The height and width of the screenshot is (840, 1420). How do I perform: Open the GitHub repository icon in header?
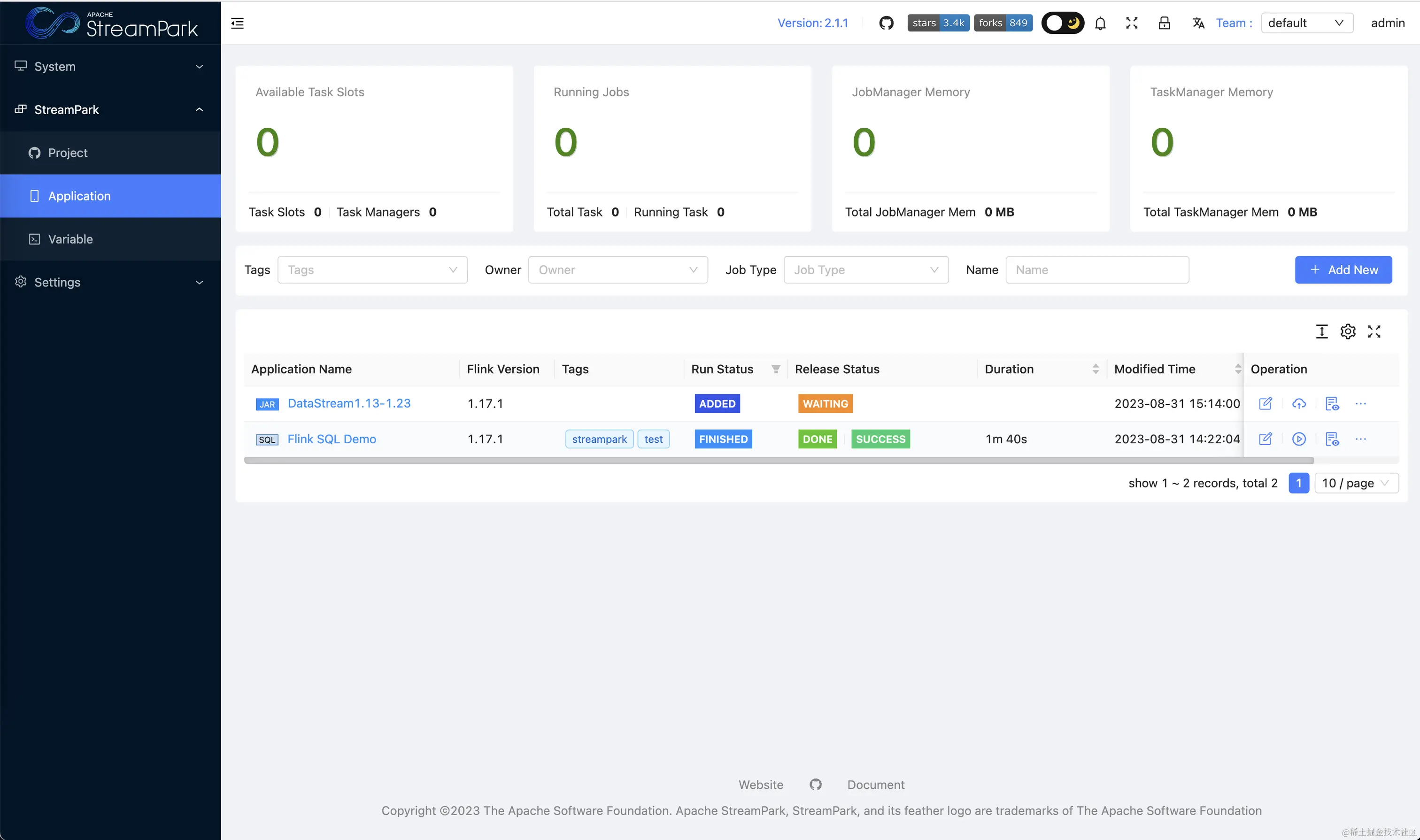coord(886,23)
